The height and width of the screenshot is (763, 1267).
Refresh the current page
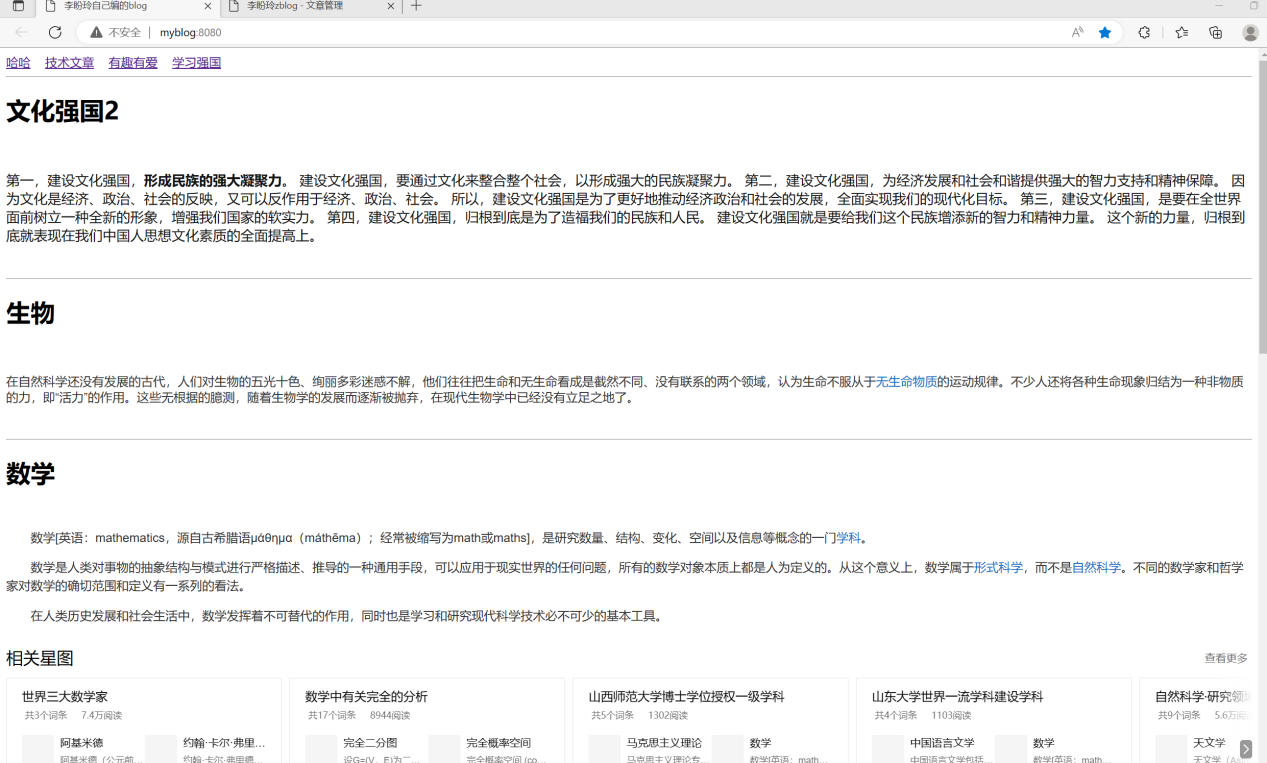(x=55, y=32)
